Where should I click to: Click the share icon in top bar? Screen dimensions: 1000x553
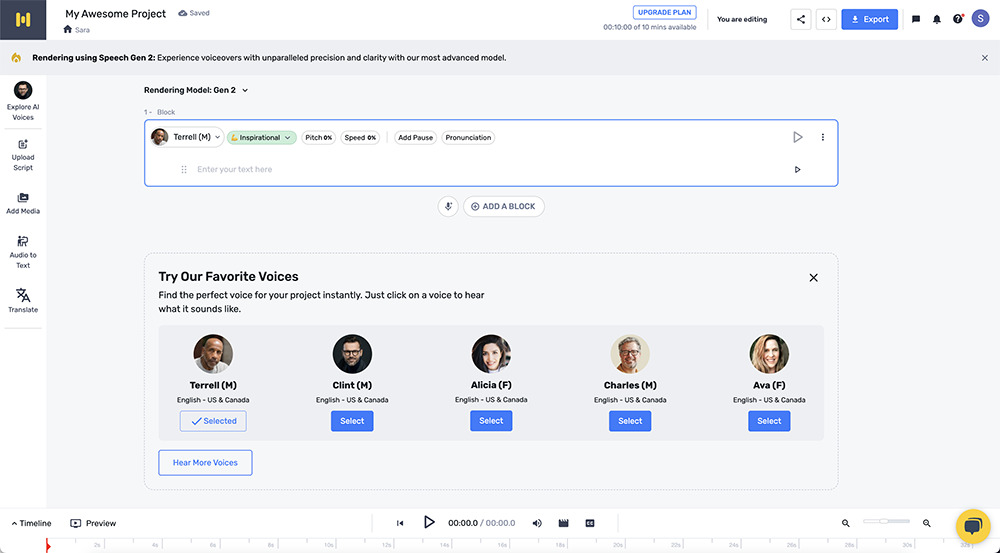(x=800, y=19)
